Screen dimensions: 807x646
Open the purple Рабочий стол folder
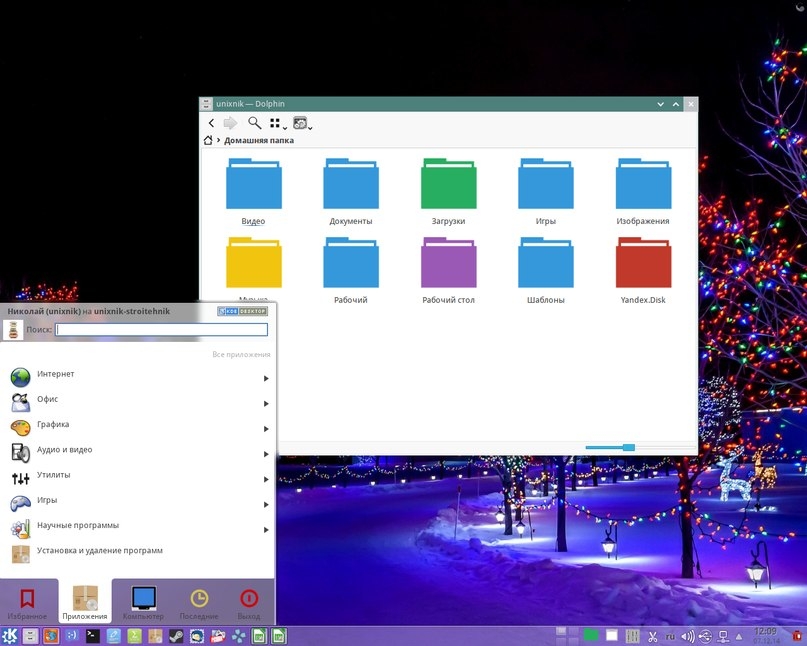point(448,263)
